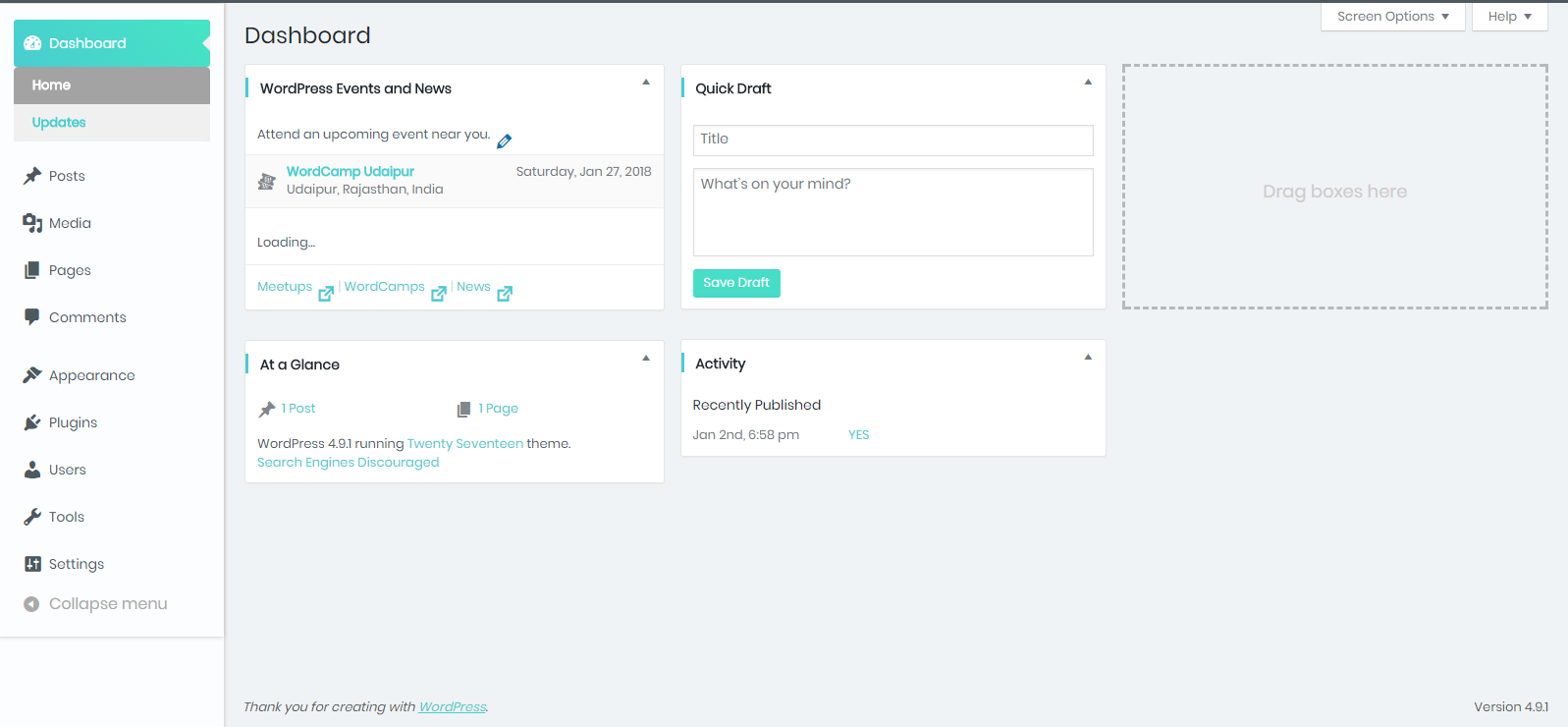Open the Users menu
This screenshot has height=727, width=1568.
coord(112,470)
